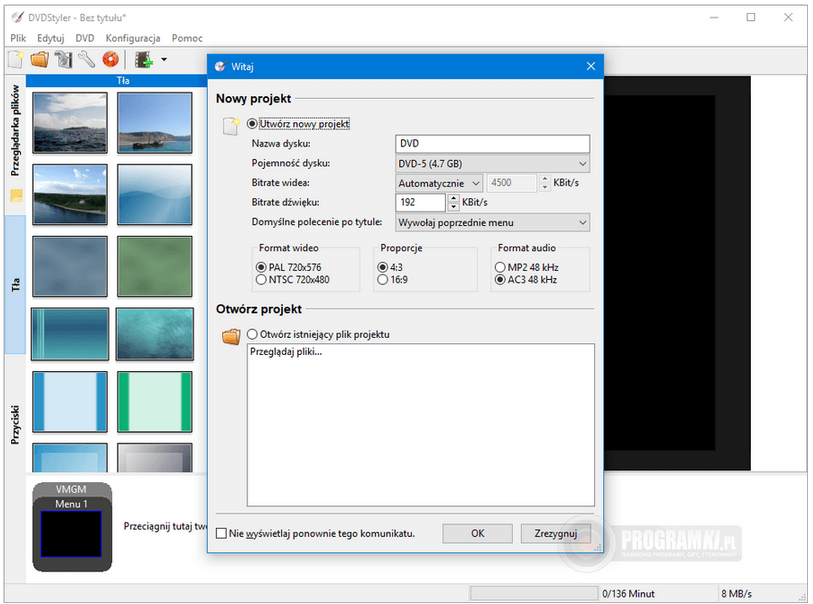This screenshot has height=604, width=813.
Task: Open Domyślne polecenie po tytule dropdown
Action: [x=492, y=222]
